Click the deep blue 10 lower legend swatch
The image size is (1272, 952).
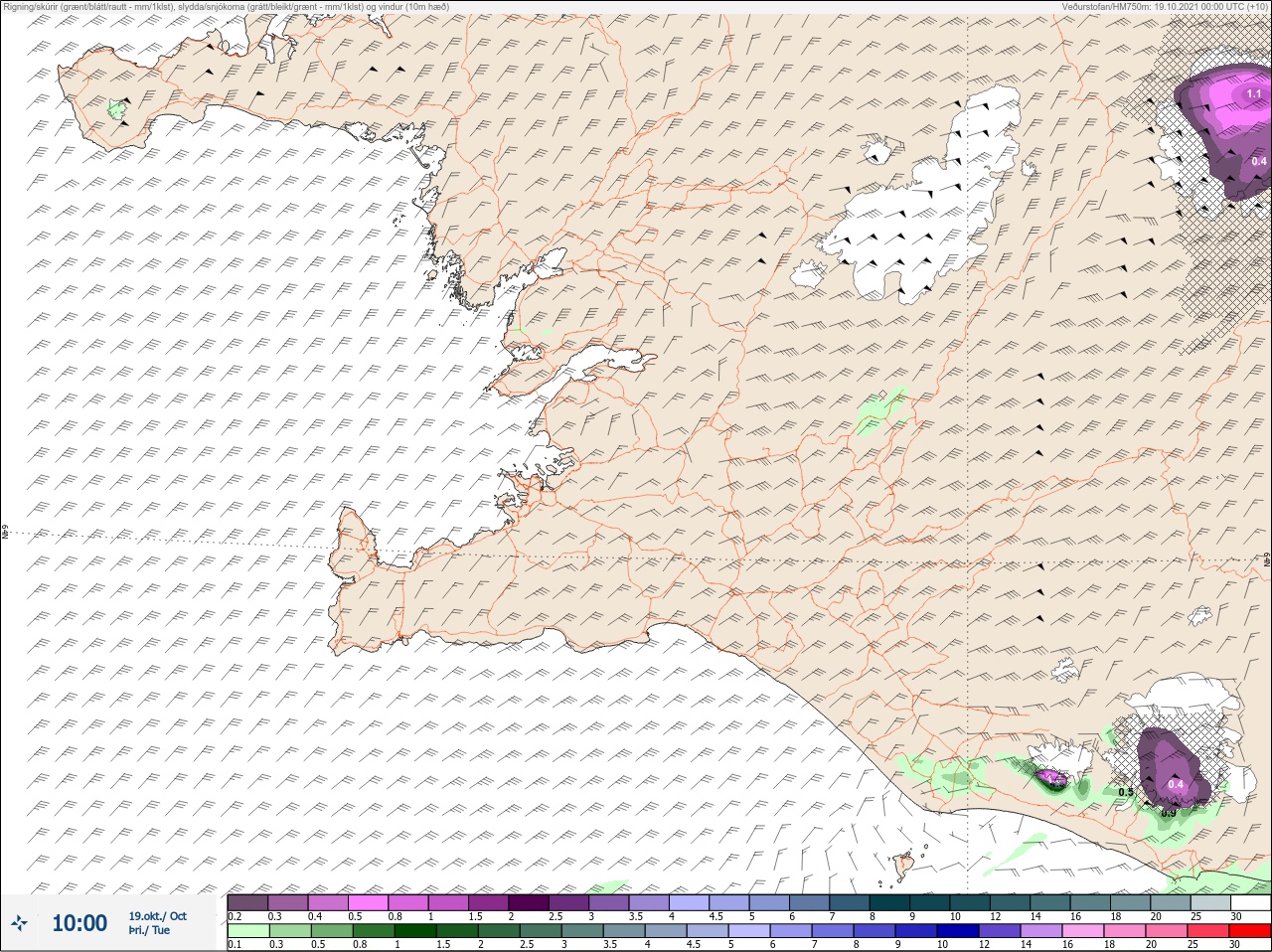[956, 931]
